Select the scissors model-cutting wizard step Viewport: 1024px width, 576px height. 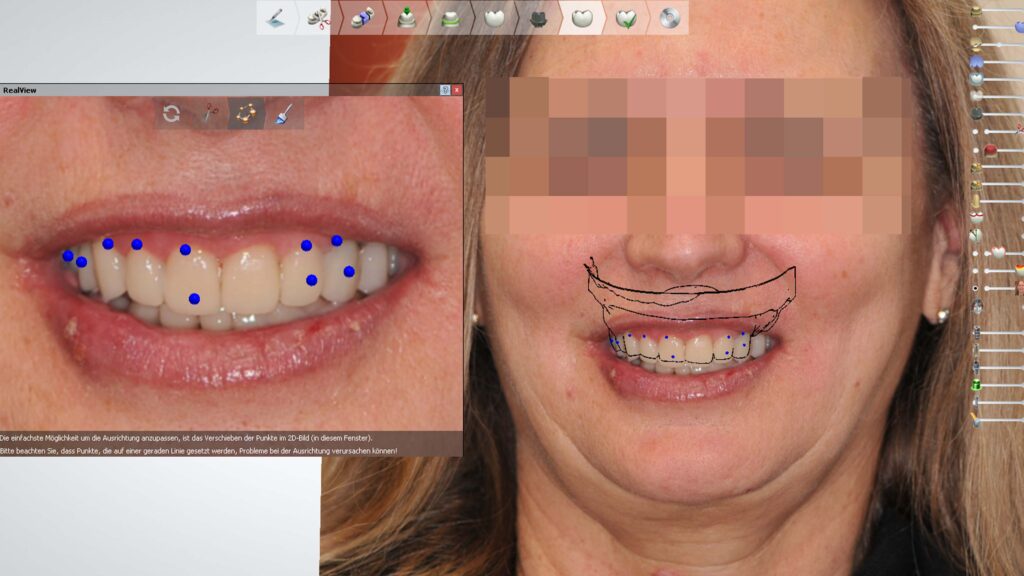[318, 18]
